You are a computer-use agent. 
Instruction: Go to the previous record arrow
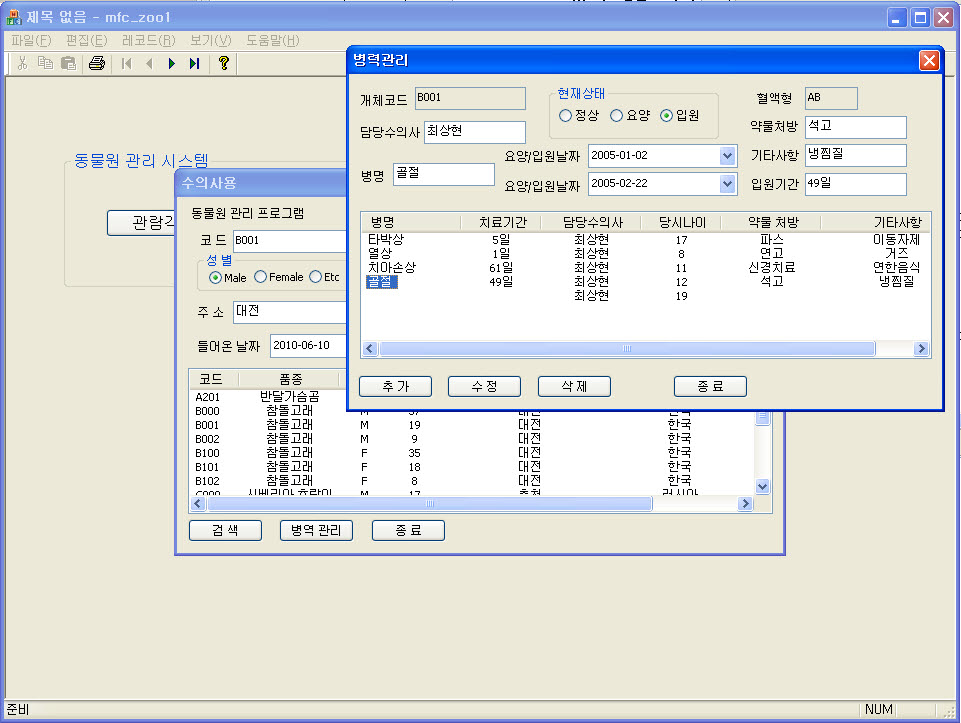(149, 63)
